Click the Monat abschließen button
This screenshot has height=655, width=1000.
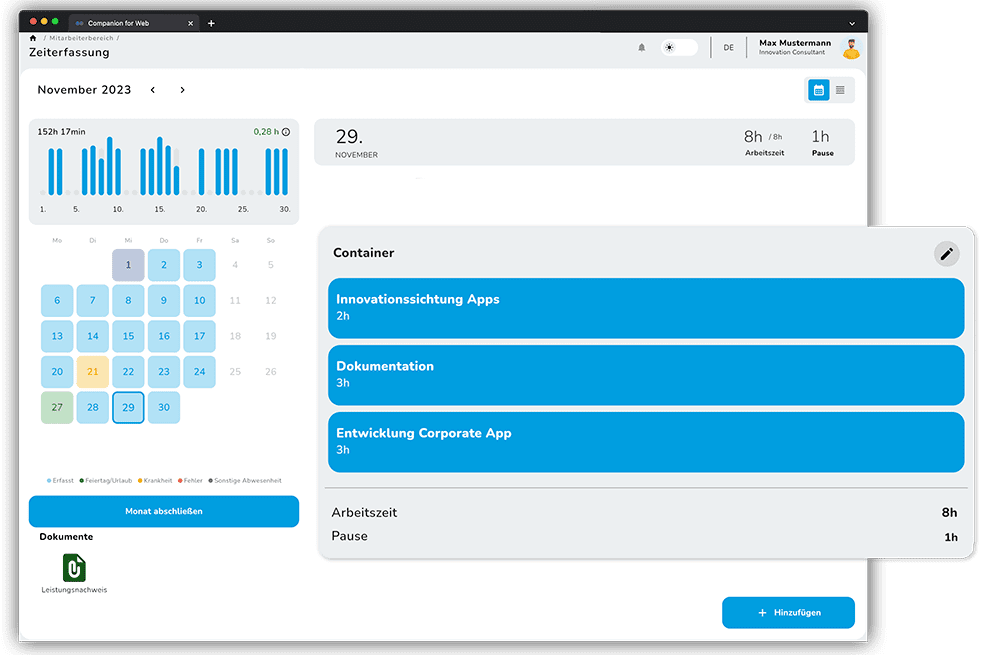point(164,511)
